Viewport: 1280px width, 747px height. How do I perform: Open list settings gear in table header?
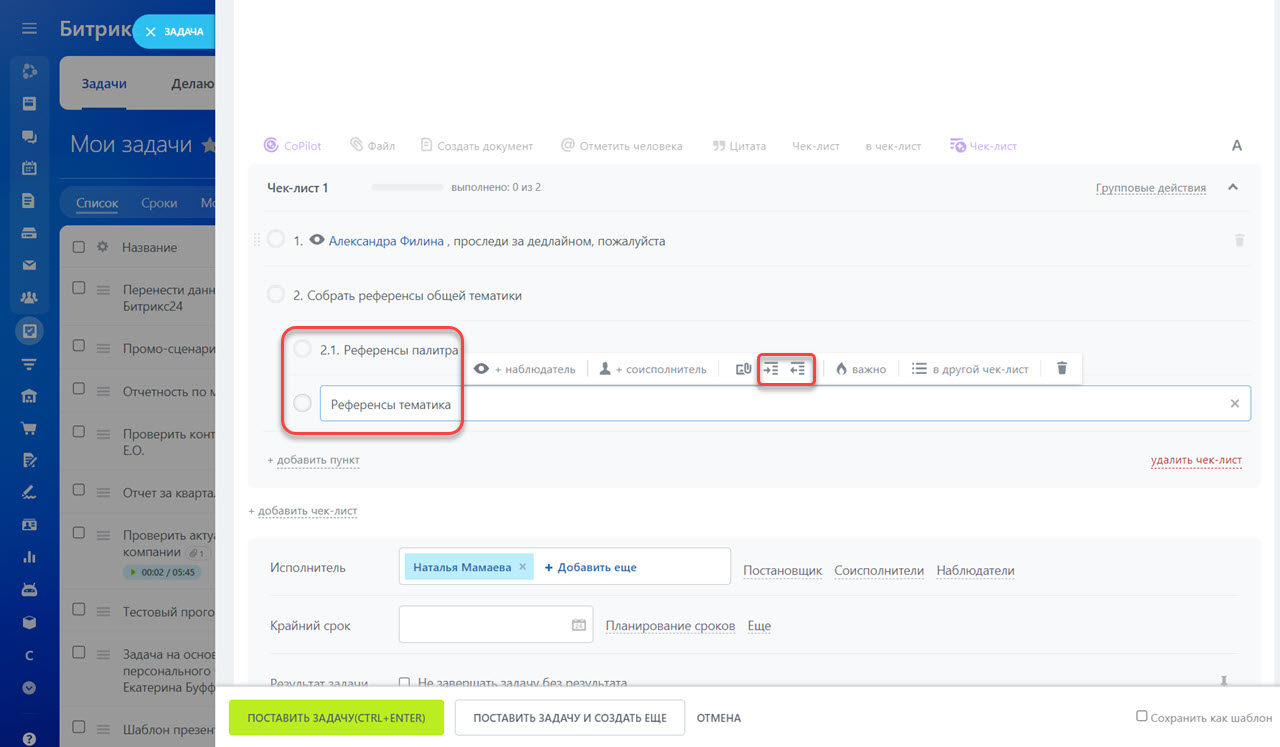[x=102, y=247]
